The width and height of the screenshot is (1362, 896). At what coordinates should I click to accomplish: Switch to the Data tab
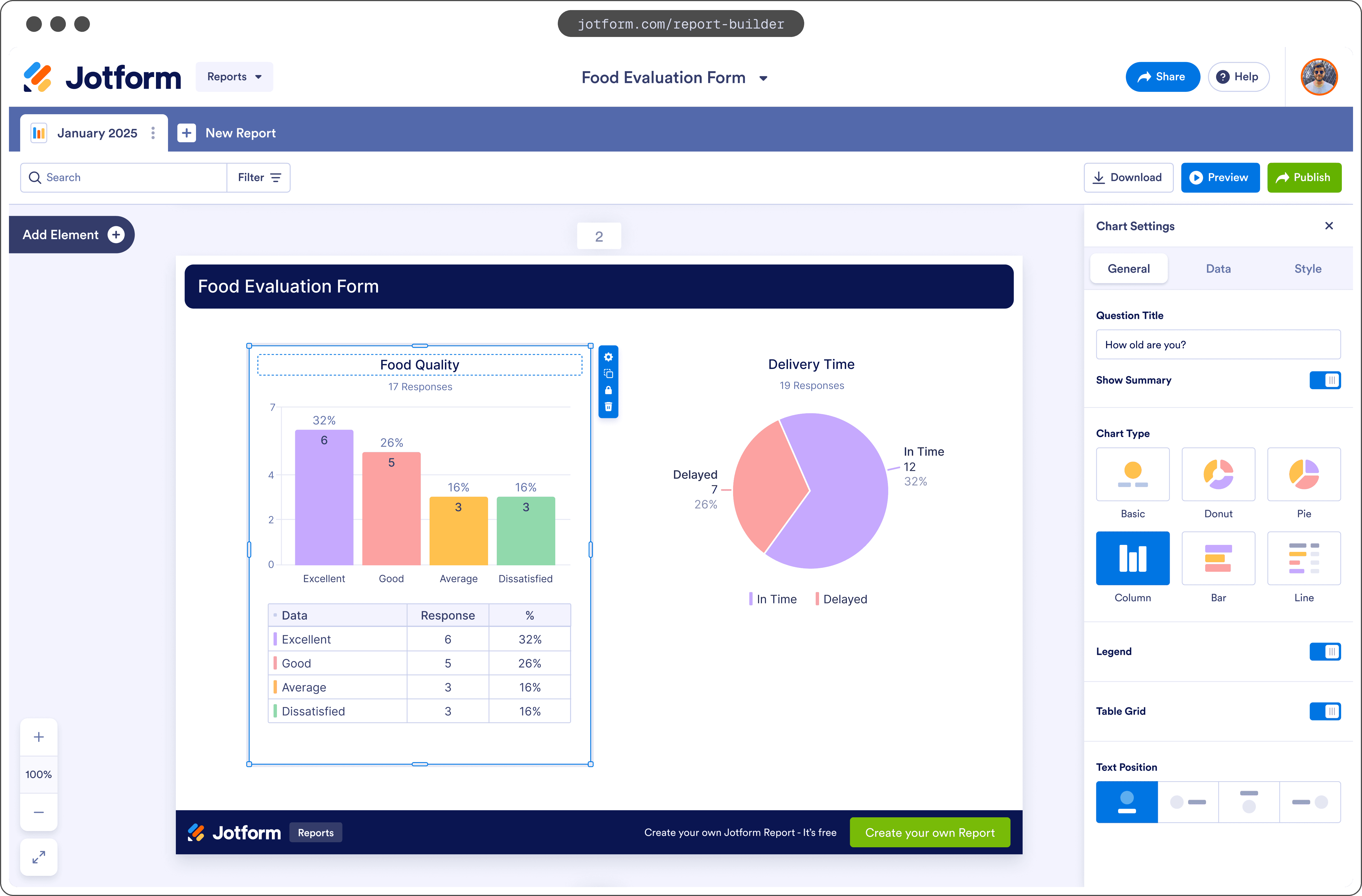[1218, 269]
